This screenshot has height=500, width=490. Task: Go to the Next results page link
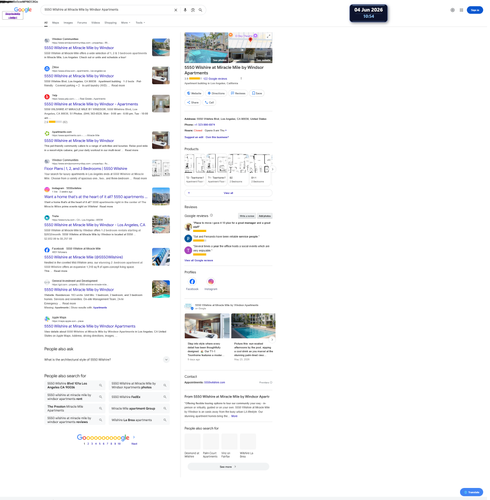click(134, 444)
